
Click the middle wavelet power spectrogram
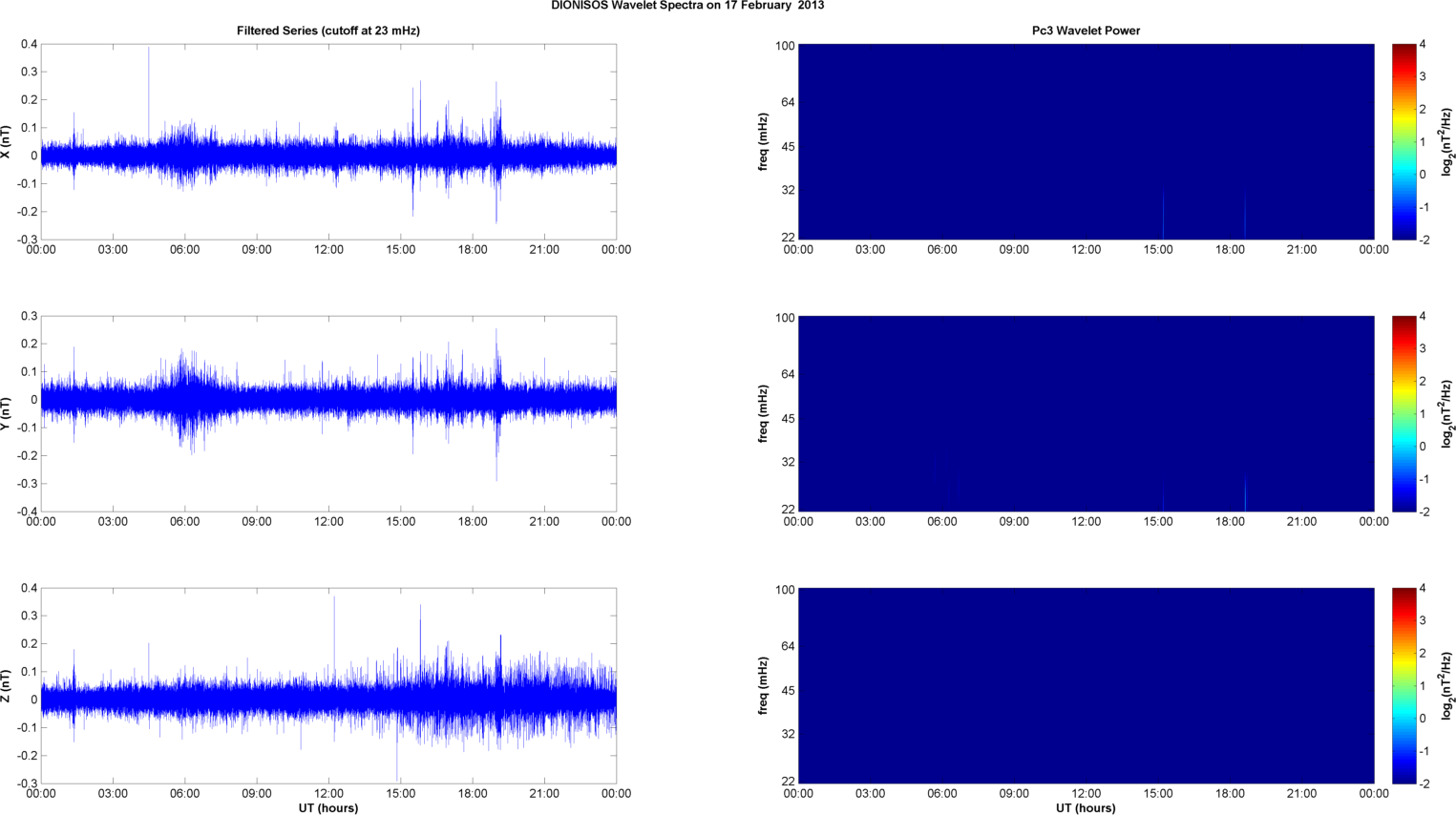(x=1086, y=414)
